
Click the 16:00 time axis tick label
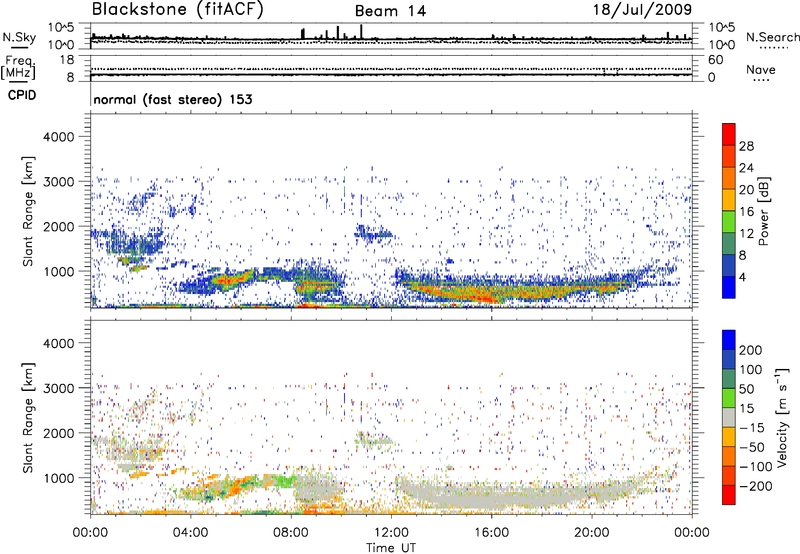point(491,533)
